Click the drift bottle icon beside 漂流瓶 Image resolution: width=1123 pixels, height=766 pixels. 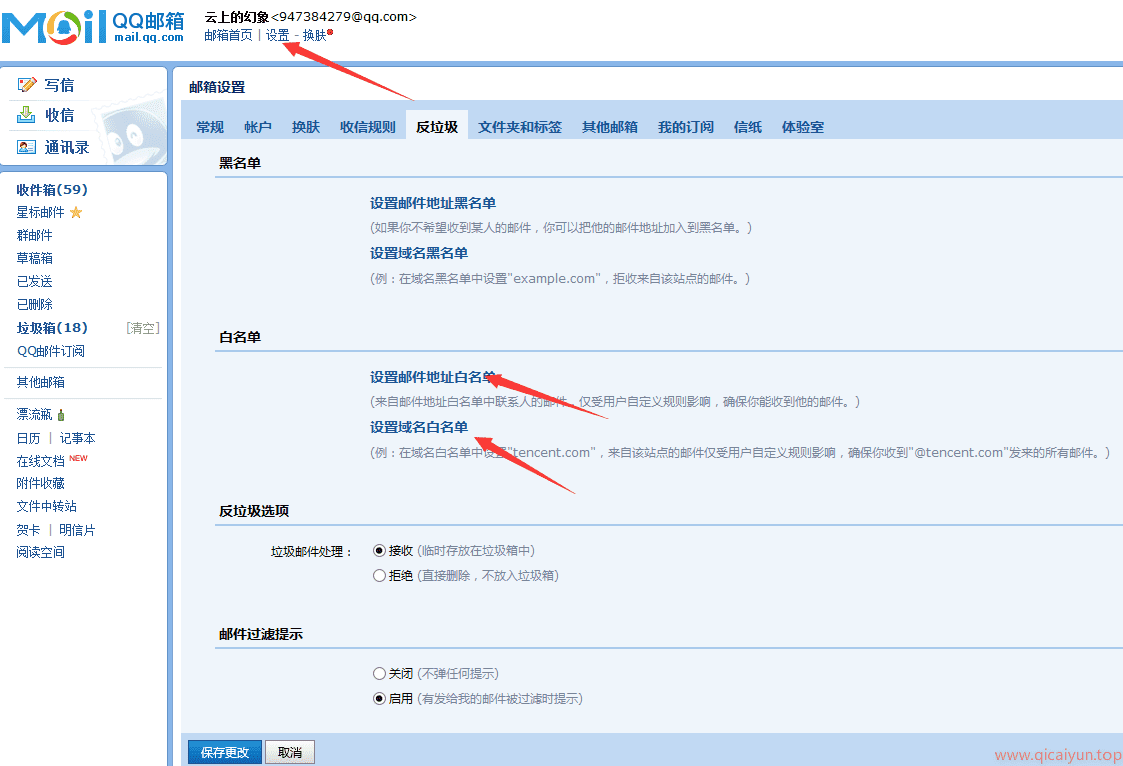point(62,415)
